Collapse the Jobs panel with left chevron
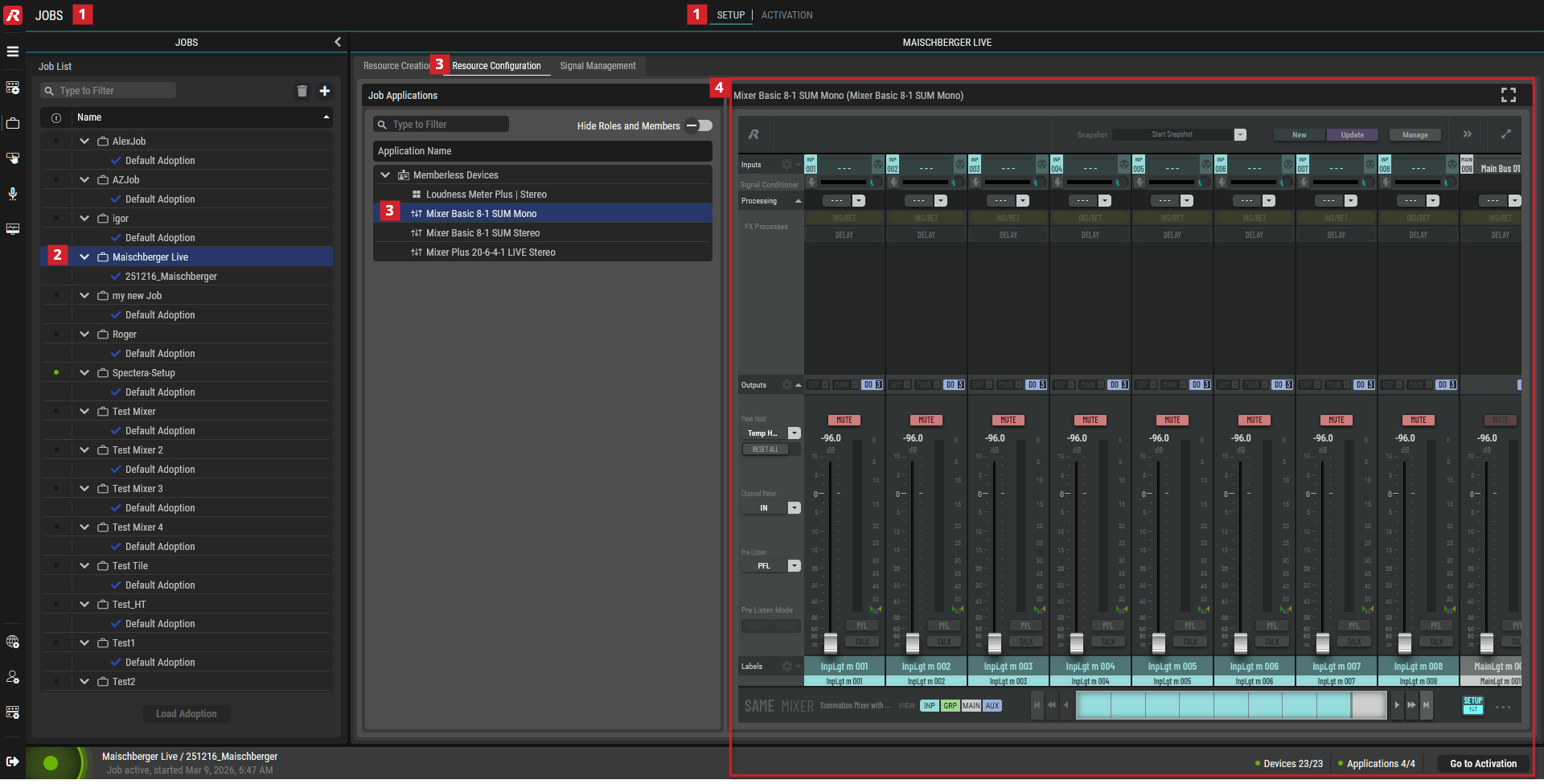 point(338,42)
